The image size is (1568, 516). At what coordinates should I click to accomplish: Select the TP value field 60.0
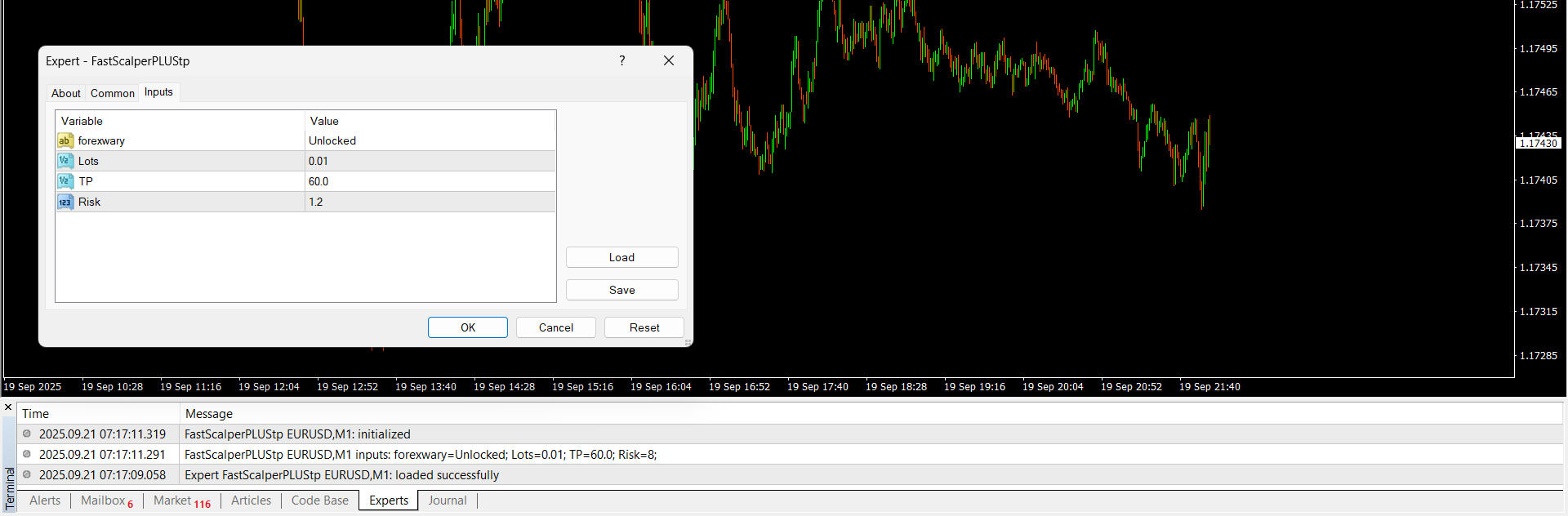(x=430, y=181)
